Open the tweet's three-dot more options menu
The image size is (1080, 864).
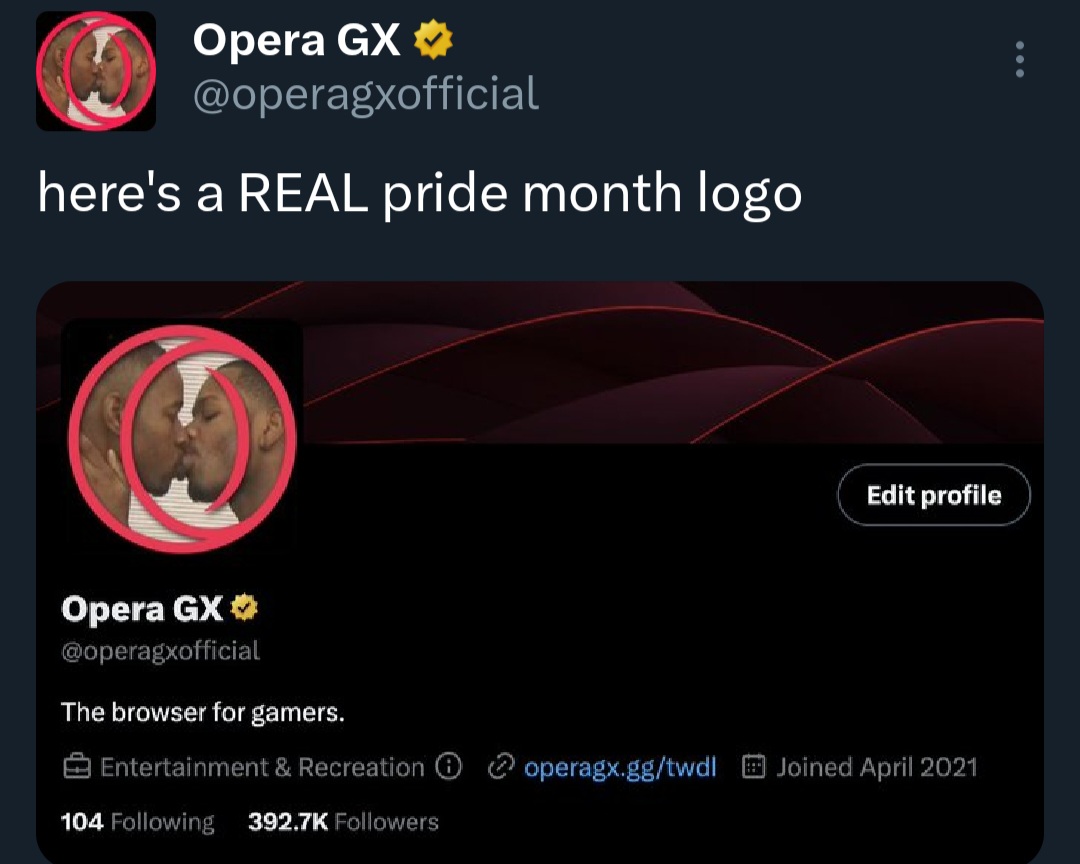(x=1019, y=60)
